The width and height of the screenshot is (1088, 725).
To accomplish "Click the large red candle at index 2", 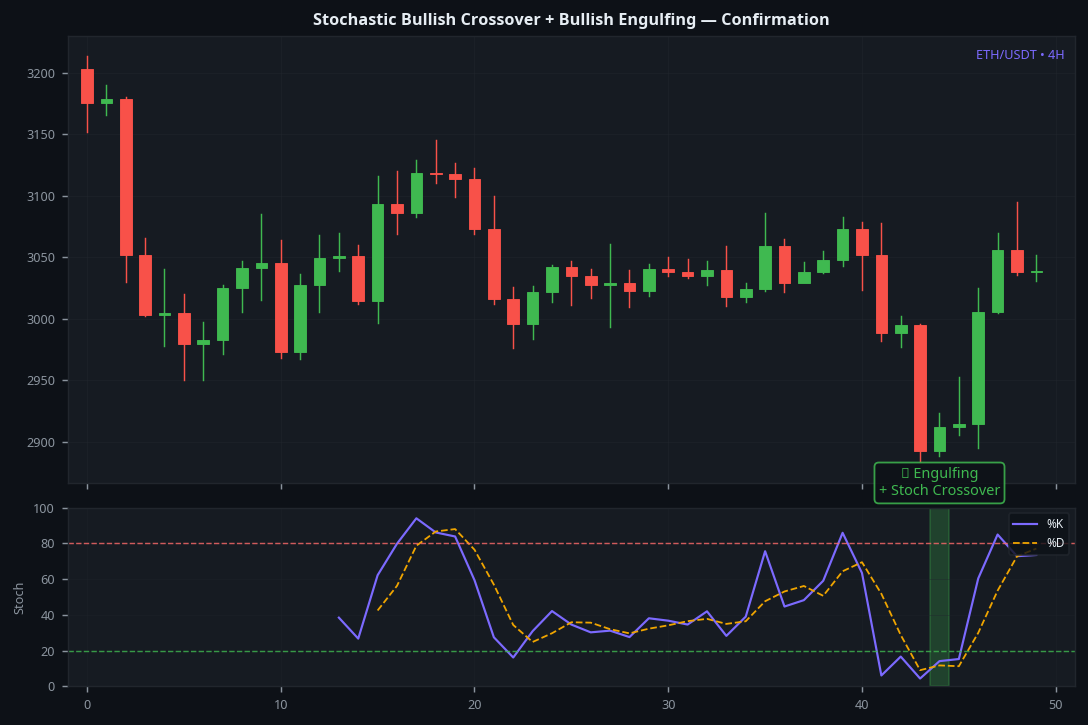I will coord(126,178).
